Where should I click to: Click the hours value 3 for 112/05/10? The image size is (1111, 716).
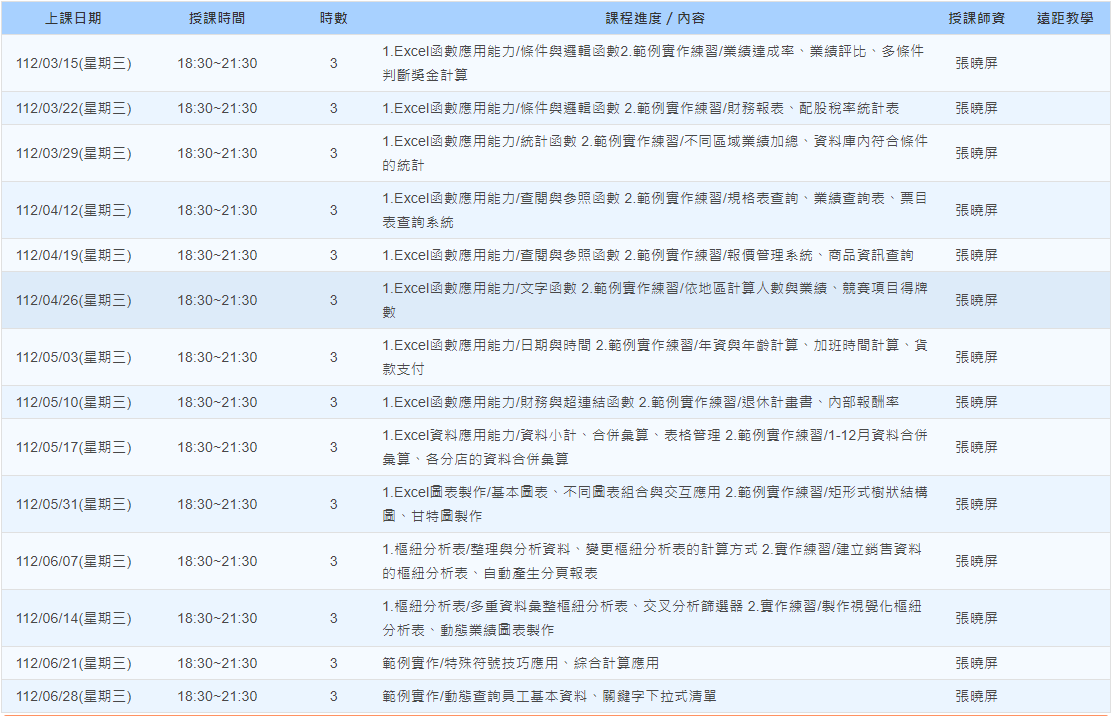[x=333, y=402]
